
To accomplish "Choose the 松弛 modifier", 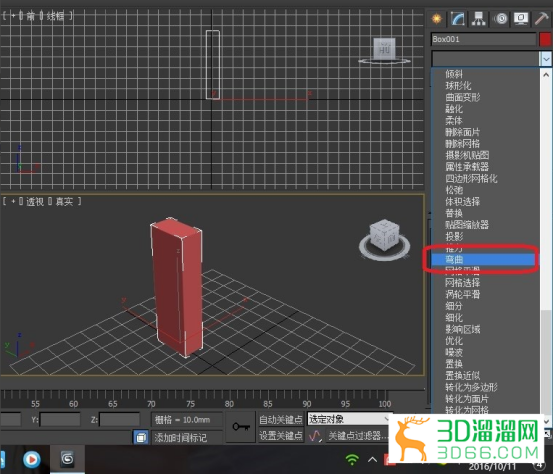I will [x=454, y=190].
